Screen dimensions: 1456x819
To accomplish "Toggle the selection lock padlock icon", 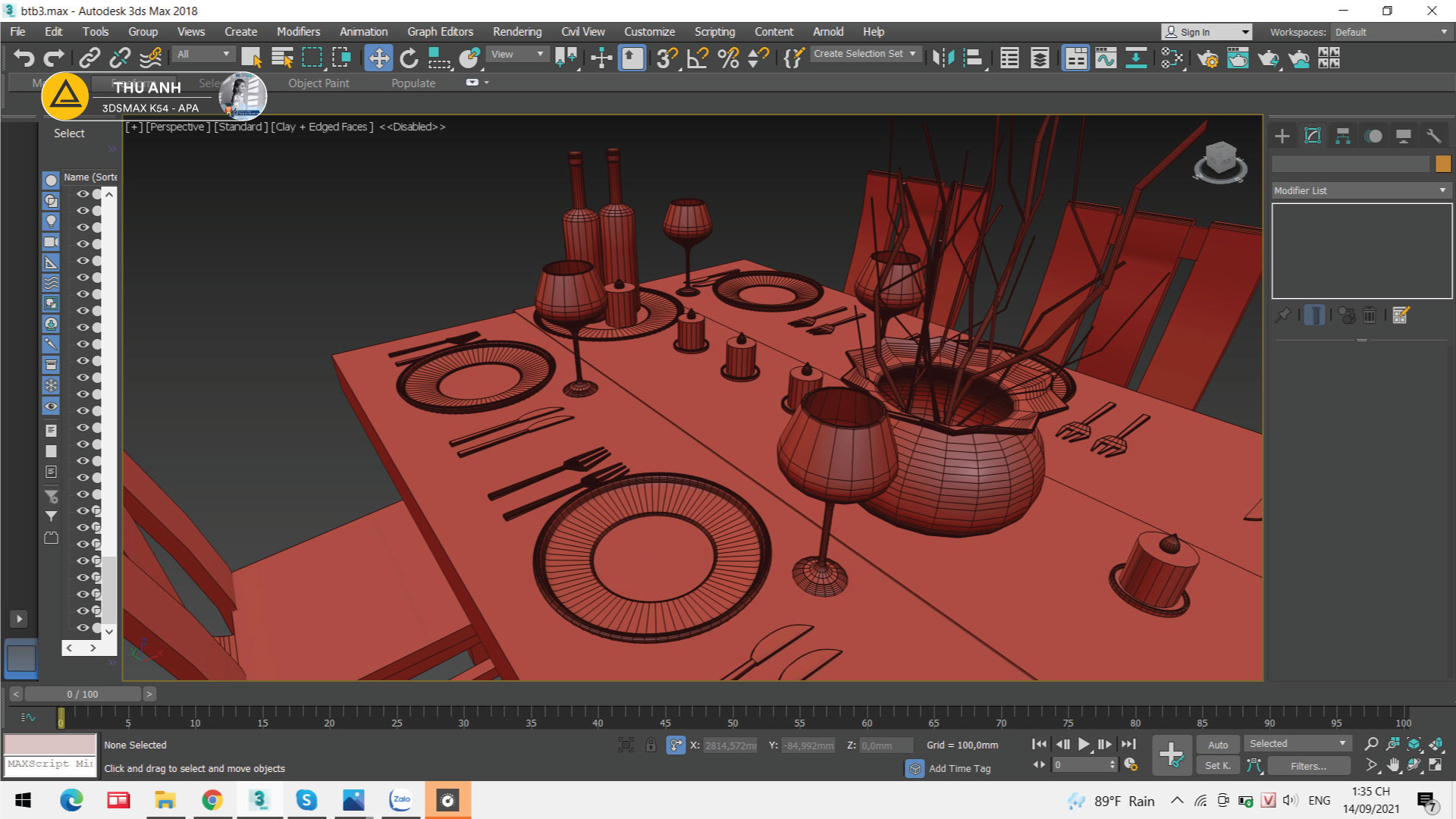I will pyautogui.click(x=651, y=745).
